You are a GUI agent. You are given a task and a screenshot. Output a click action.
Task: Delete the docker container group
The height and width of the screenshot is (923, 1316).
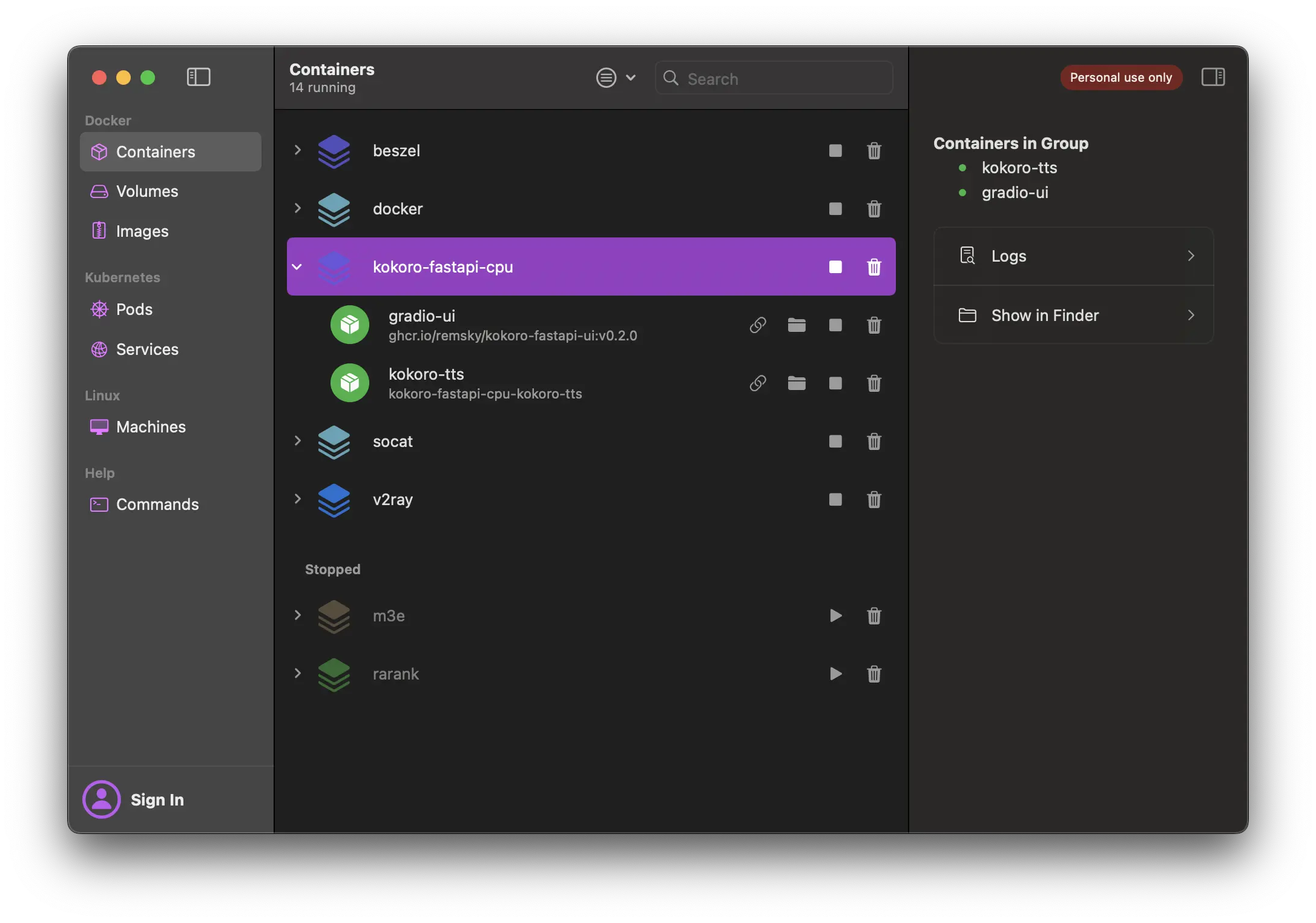pos(873,209)
